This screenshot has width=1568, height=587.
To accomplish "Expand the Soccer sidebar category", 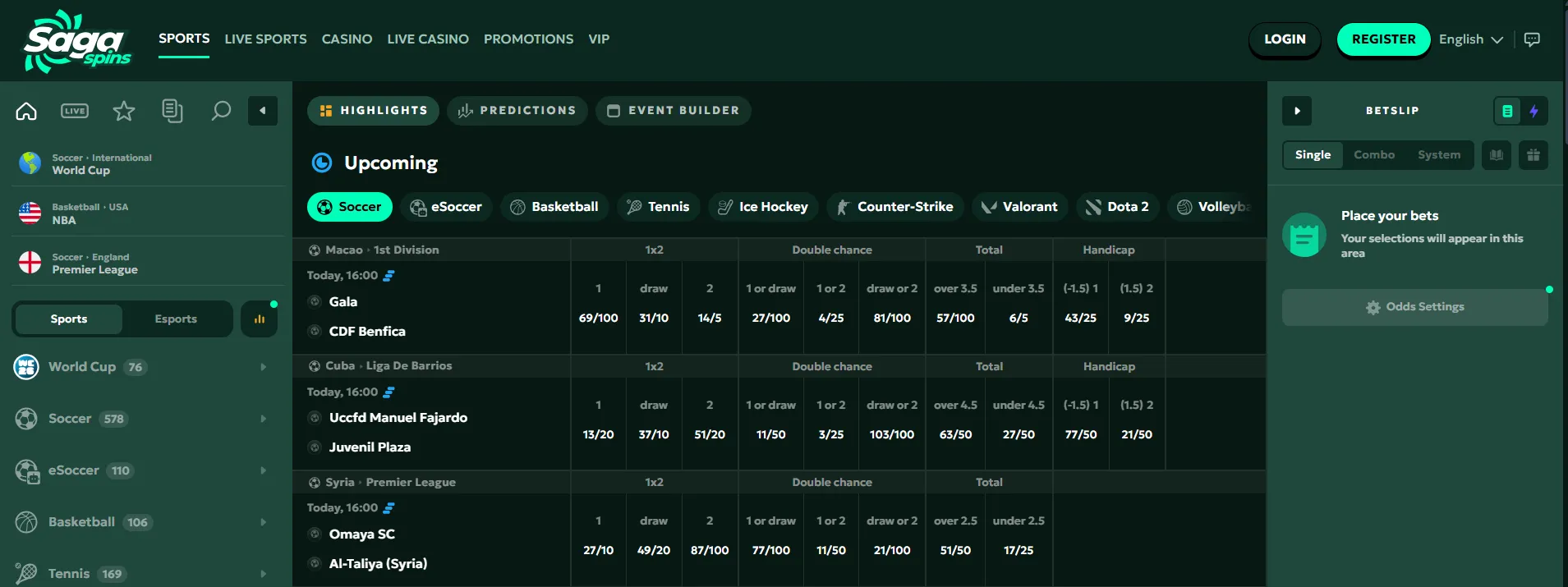I will pyautogui.click(x=142, y=419).
